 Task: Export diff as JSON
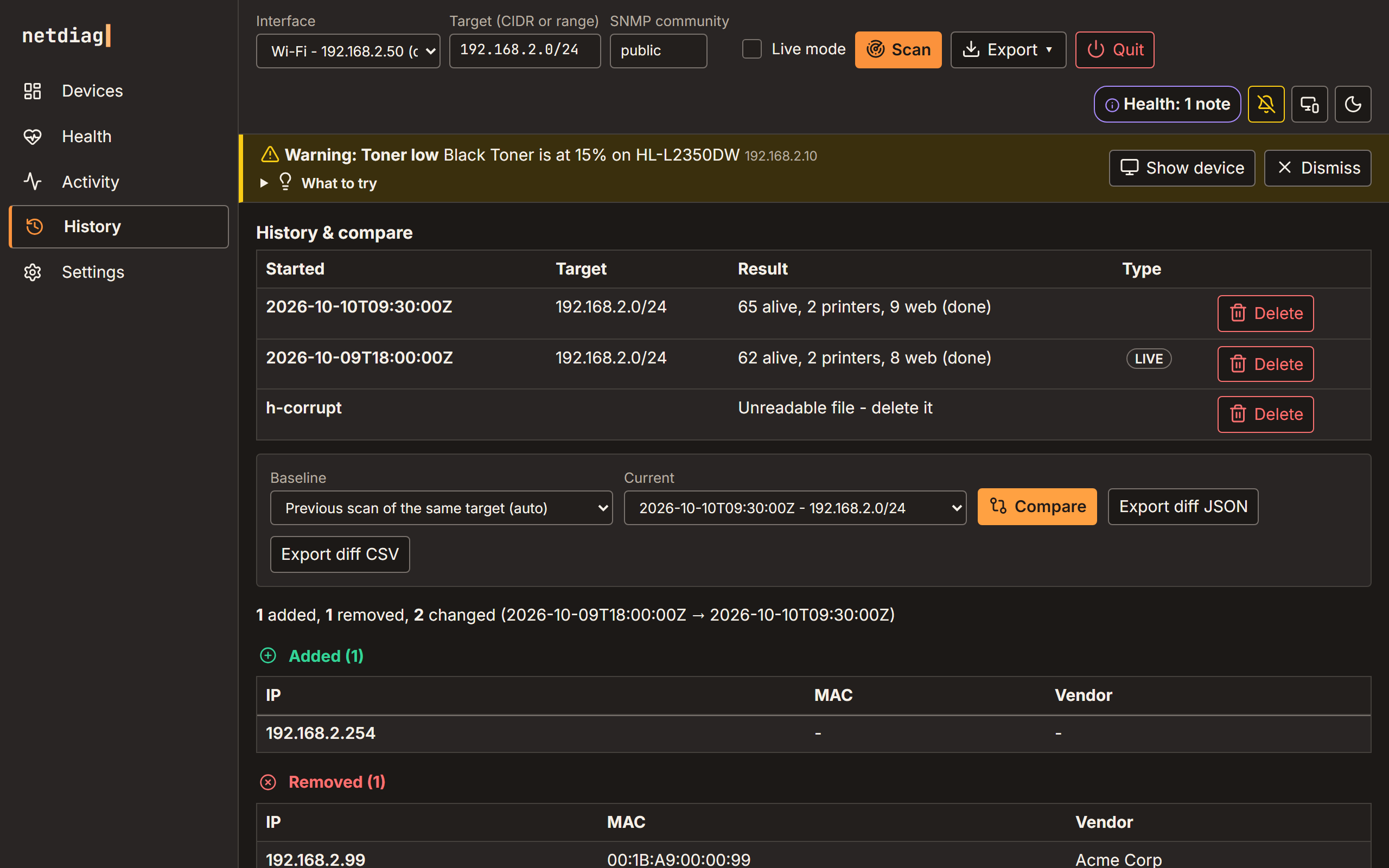[1183, 506]
